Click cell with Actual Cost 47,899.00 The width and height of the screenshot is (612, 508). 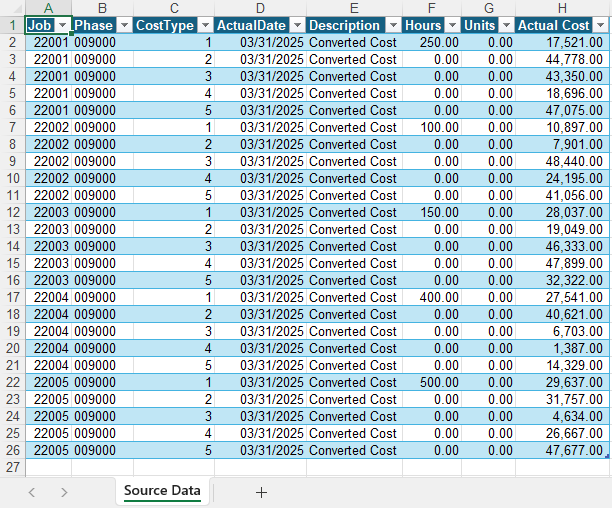coord(562,263)
